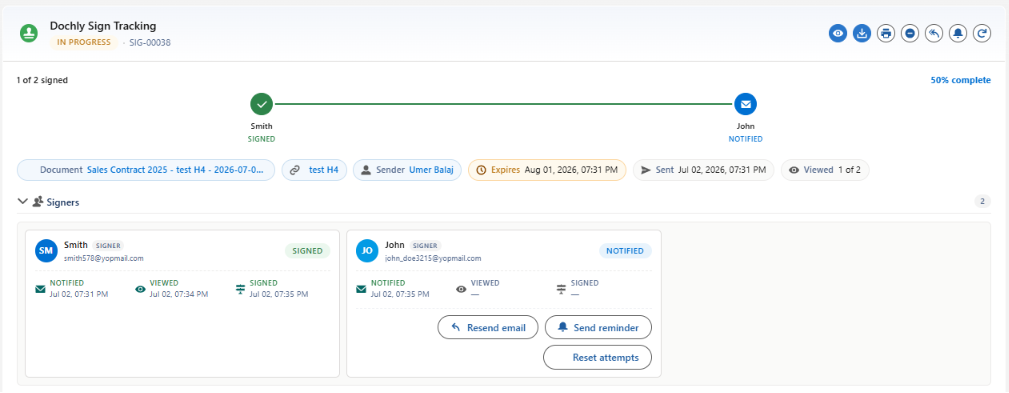Click Smith's green checkmark step circle
This screenshot has width=1009, height=393.
pyautogui.click(x=261, y=104)
